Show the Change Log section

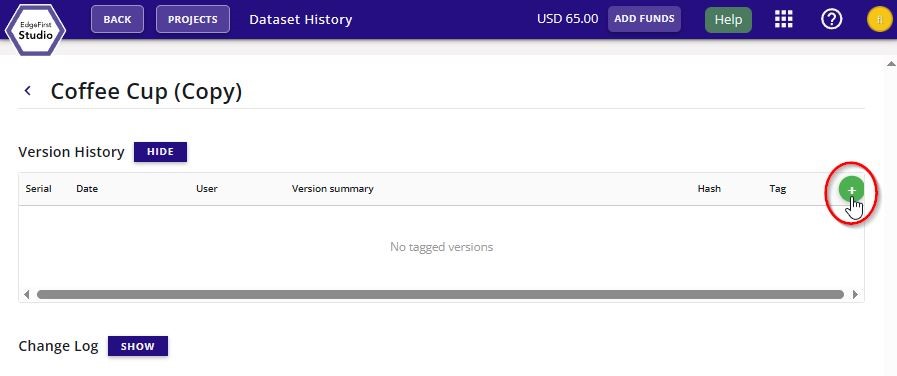(x=138, y=346)
